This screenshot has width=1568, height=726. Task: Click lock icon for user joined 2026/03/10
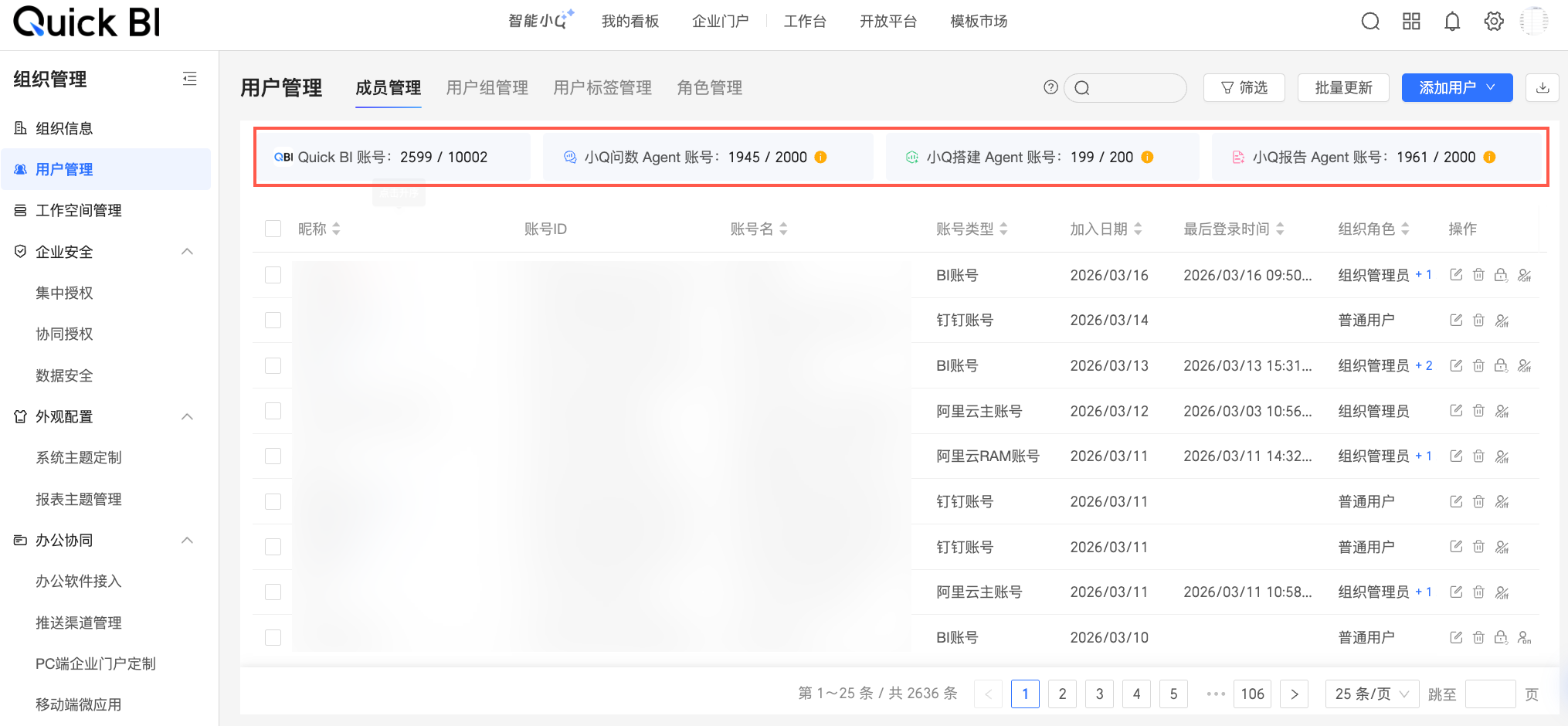1501,638
